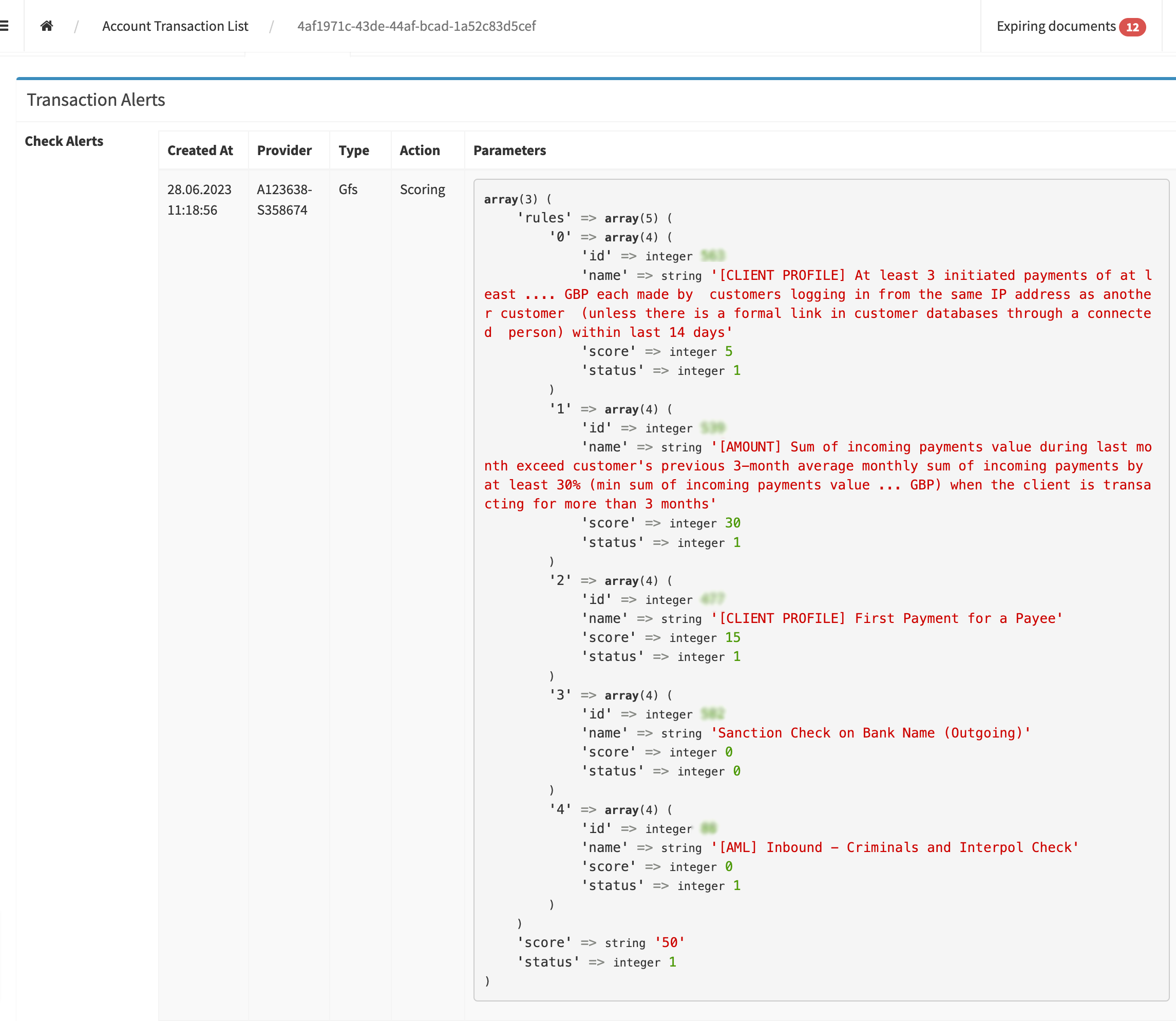Viewport: 1176px width, 1021px height.
Task: Click 'First Payment for a Payee' rule name
Action: tap(886, 618)
